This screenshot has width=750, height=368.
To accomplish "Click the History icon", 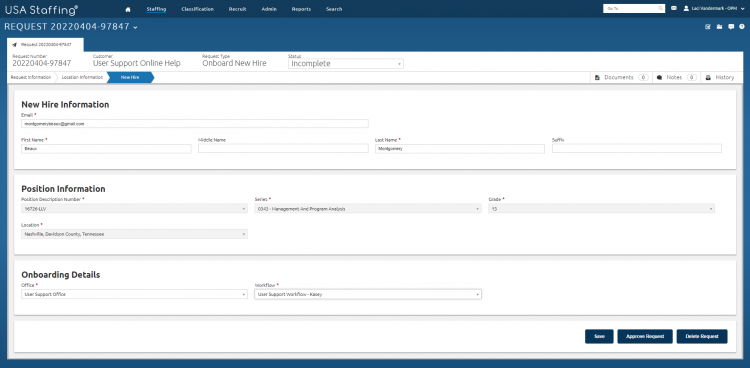I will click(708, 78).
